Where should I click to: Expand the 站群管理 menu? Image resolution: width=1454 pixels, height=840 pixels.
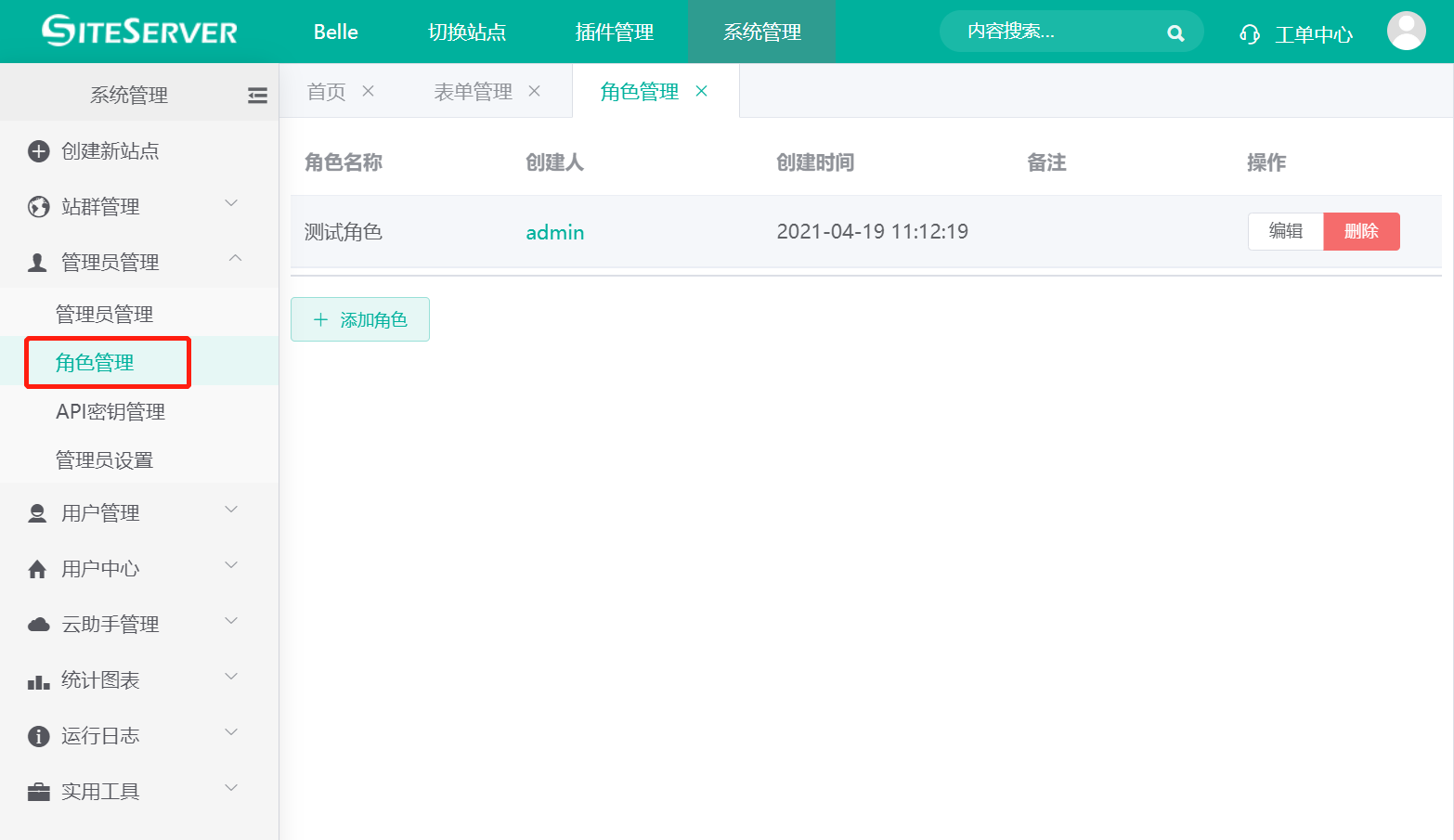pos(231,204)
